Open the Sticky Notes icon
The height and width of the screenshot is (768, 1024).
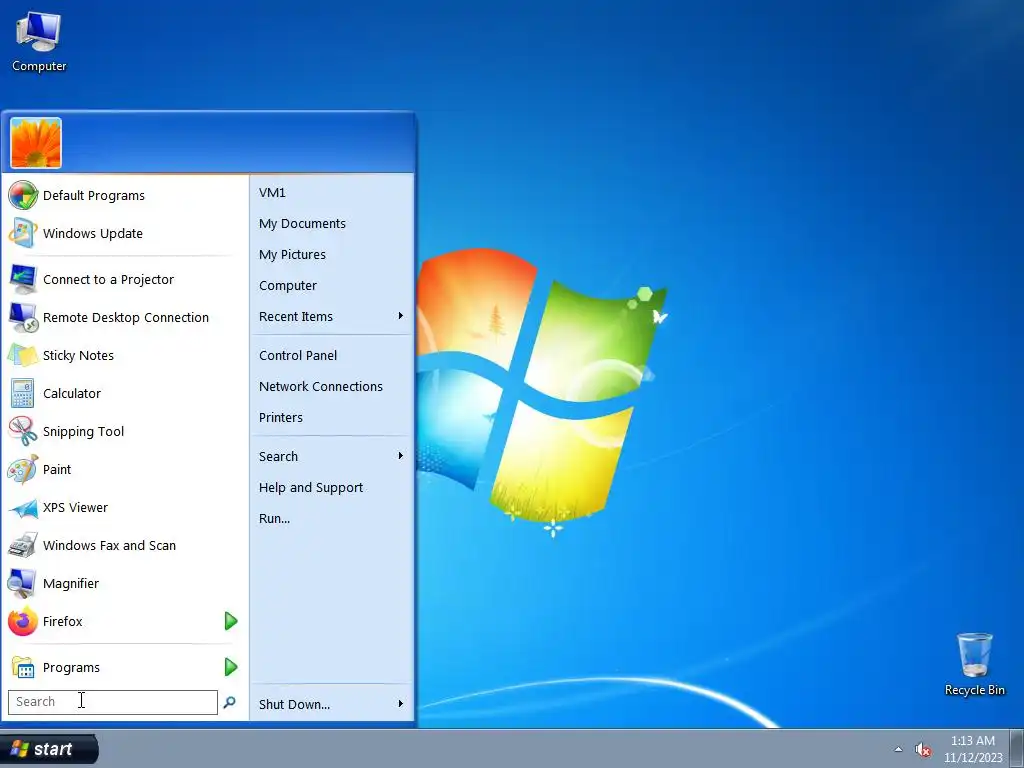pos(23,355)
